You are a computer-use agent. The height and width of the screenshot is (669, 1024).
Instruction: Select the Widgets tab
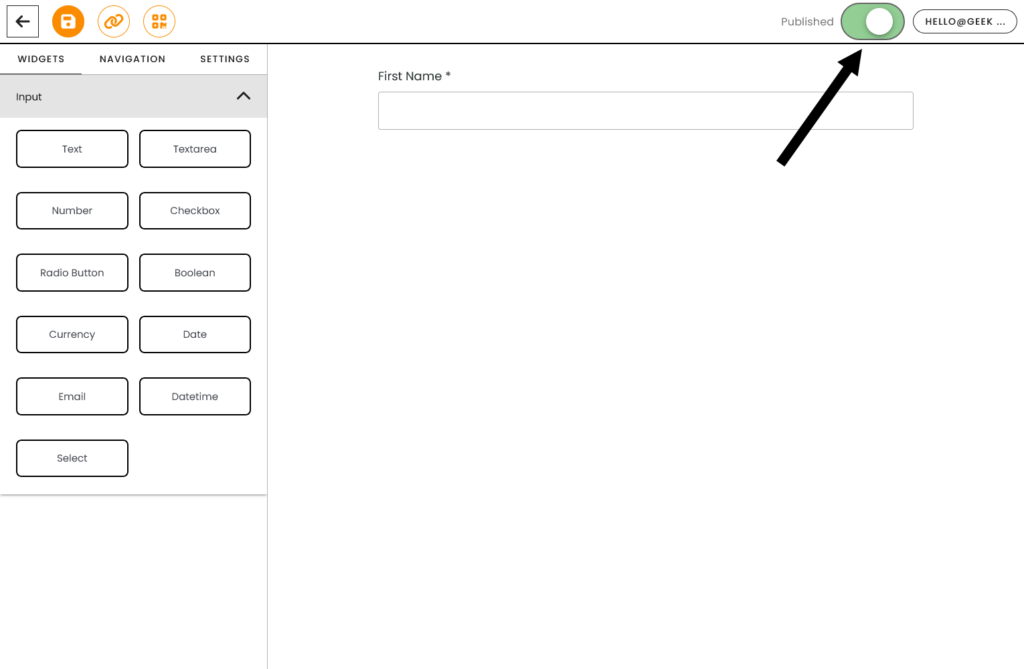tap(41, 59)
